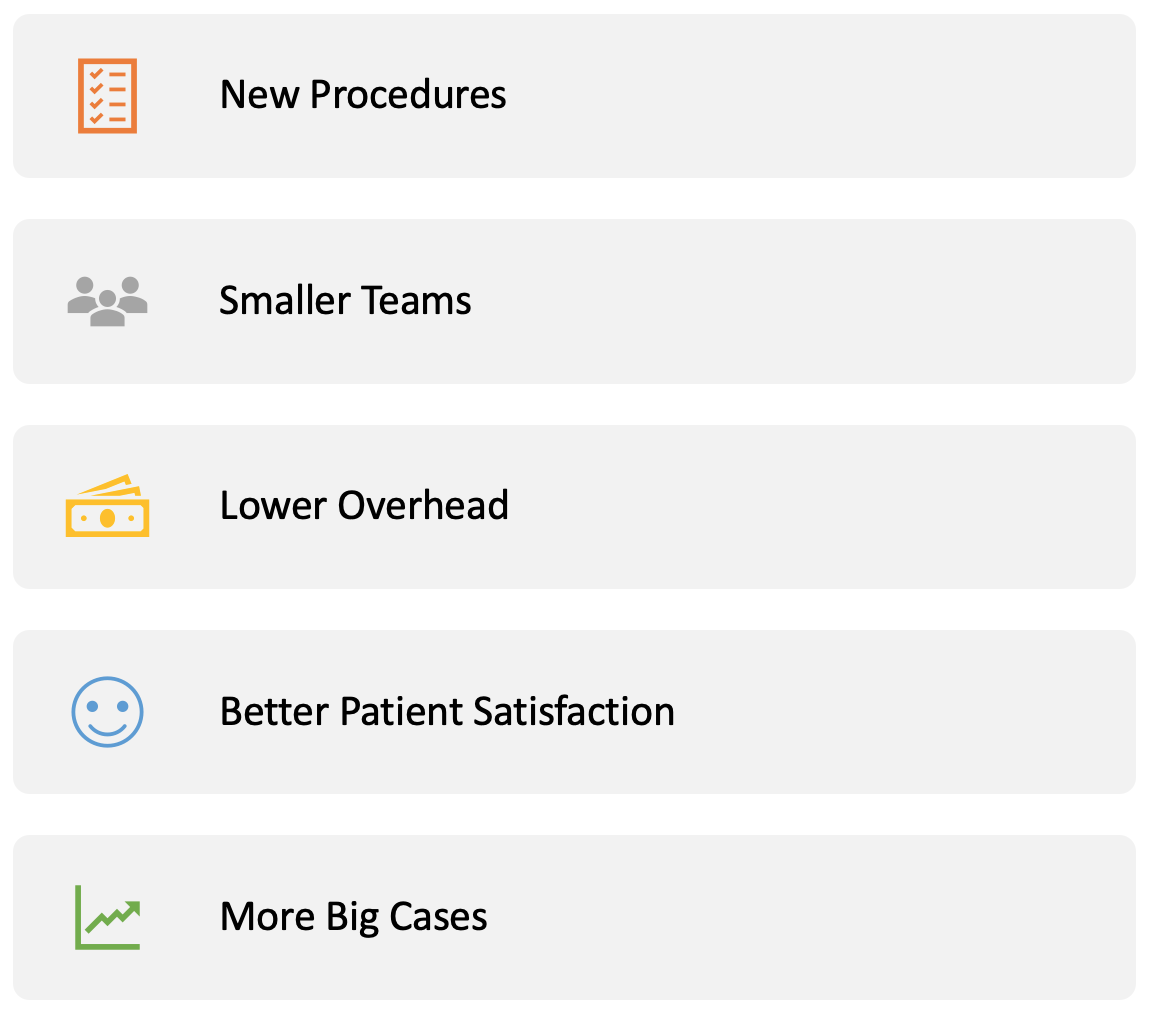Screen dimensions: 1156x1024
Task: Click the Lower Overhead label
Action: (x=364, y=506)
